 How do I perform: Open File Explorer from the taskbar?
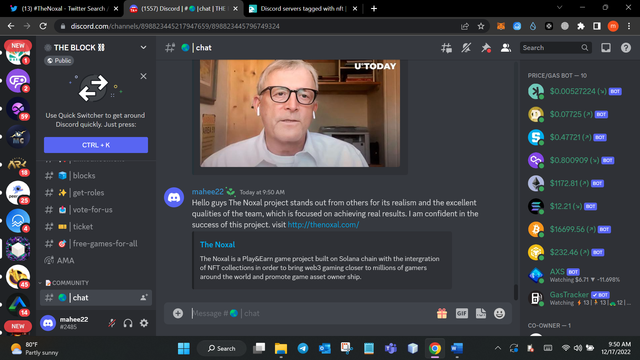coord(281,348)
